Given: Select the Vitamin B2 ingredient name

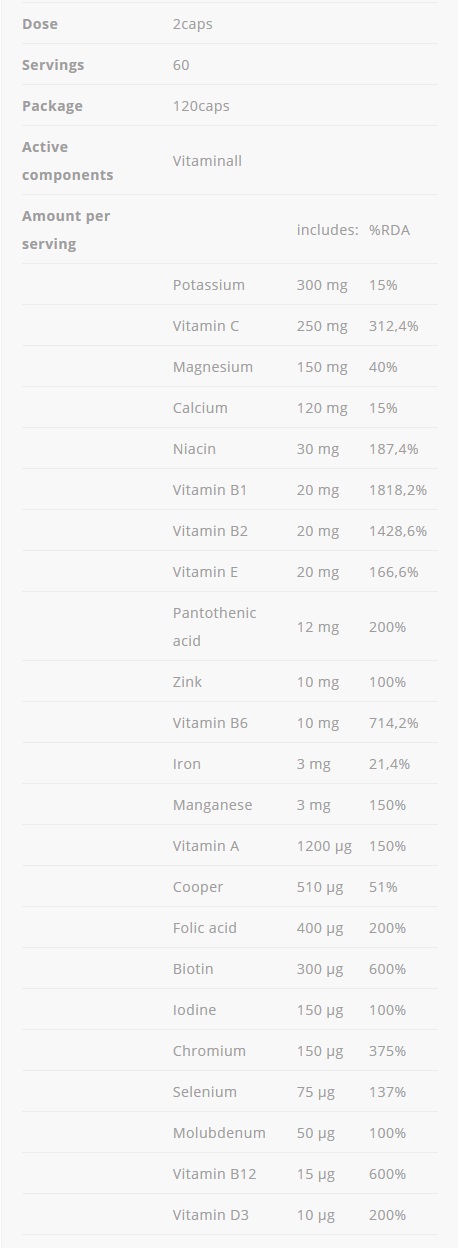Looking at the screenshot, I should pyautogui.click(x=210, y=531).
